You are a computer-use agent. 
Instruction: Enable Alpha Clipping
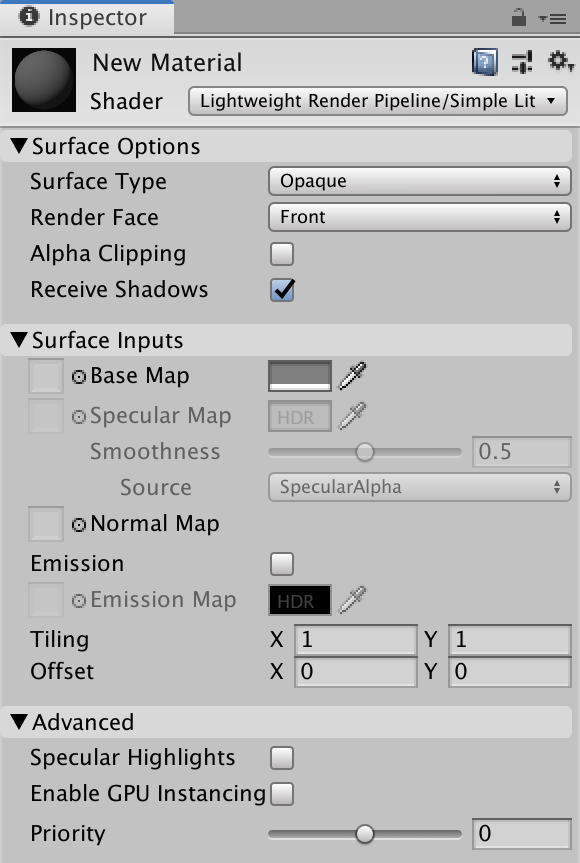coord(281,254)
